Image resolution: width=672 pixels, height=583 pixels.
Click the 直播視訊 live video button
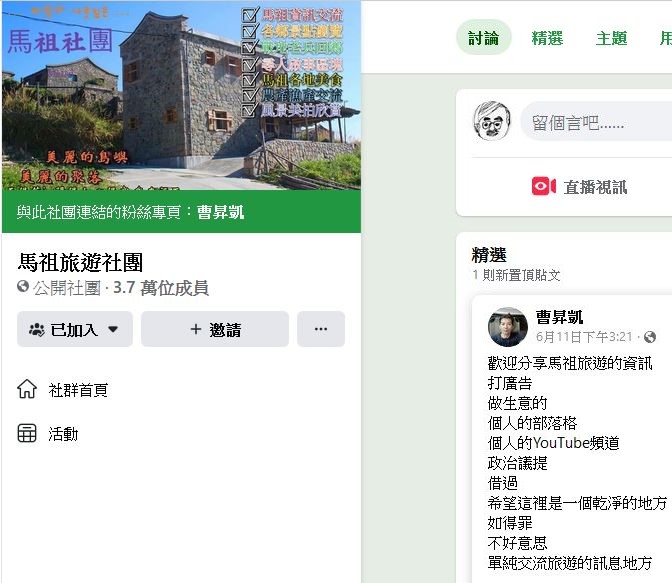[579, 186]
